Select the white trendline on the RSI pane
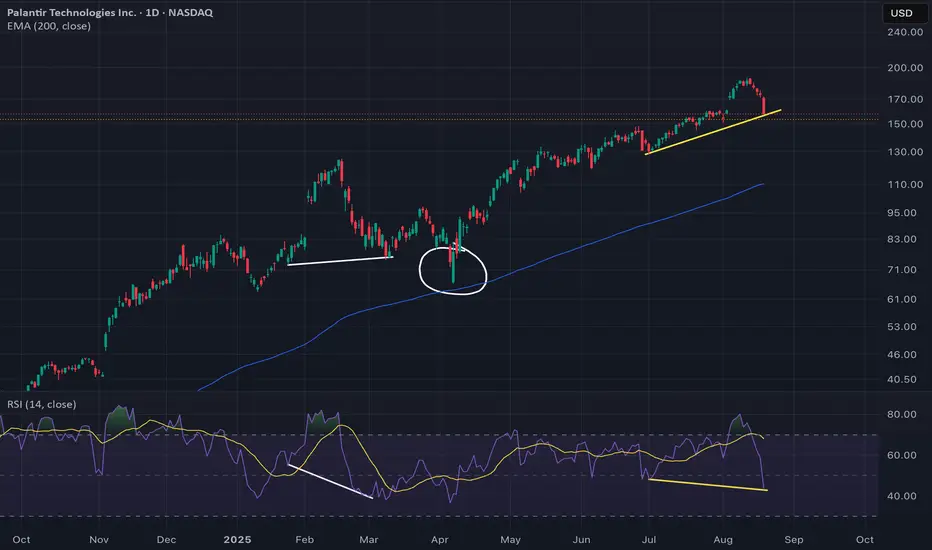Screen dimensions: 932x550 330,481
